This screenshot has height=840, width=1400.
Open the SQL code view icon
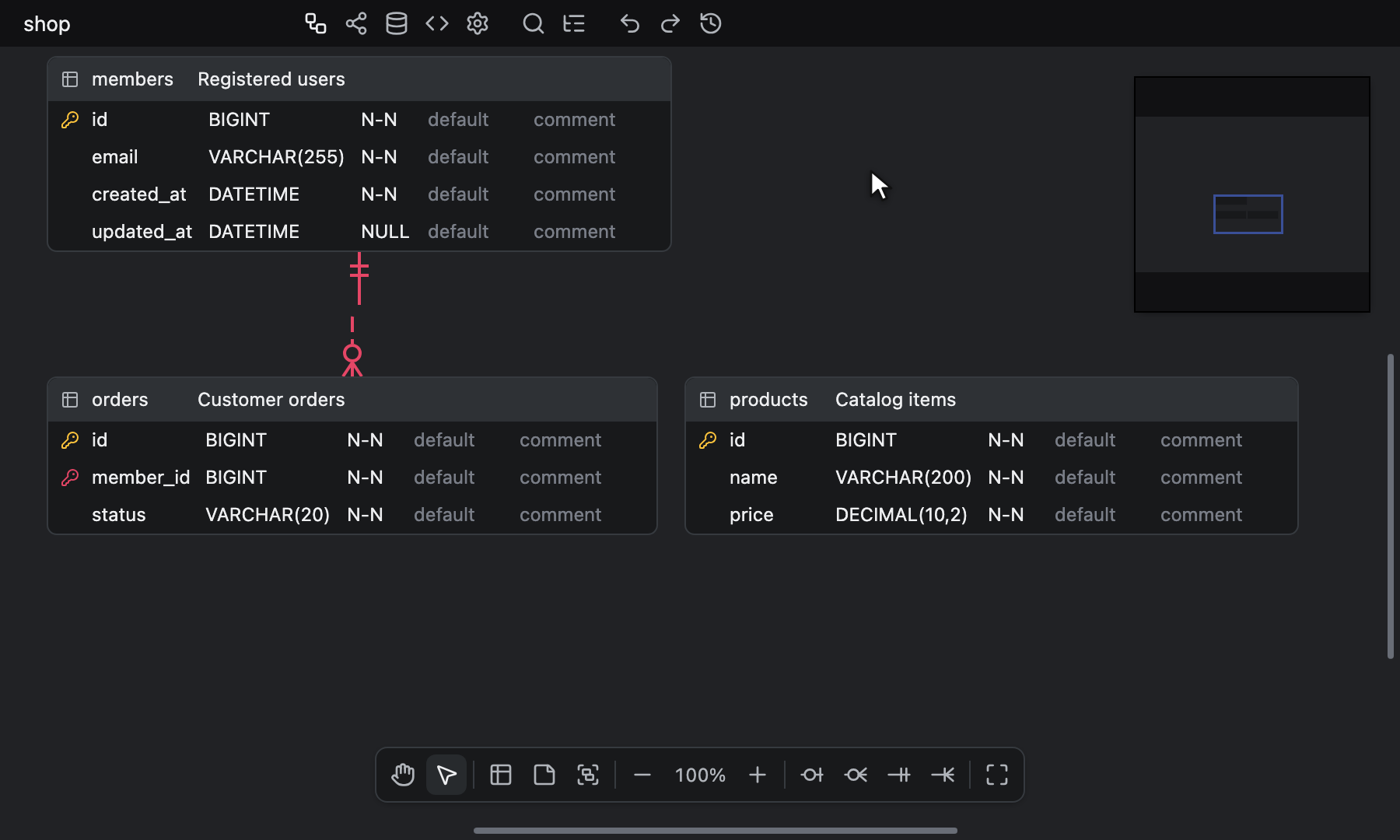437,23
